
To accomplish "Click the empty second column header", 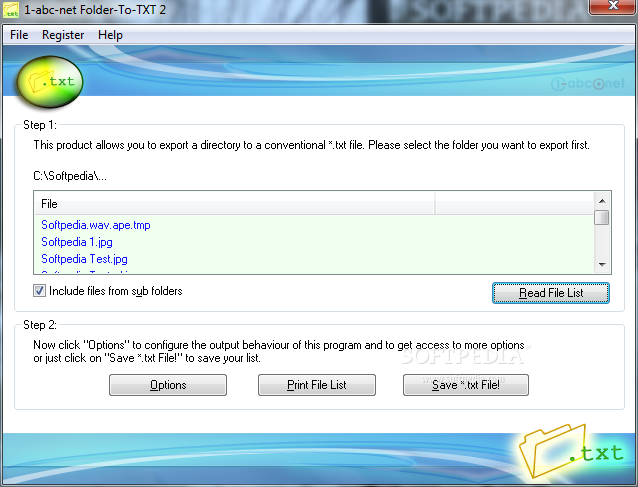I will 514,204.
